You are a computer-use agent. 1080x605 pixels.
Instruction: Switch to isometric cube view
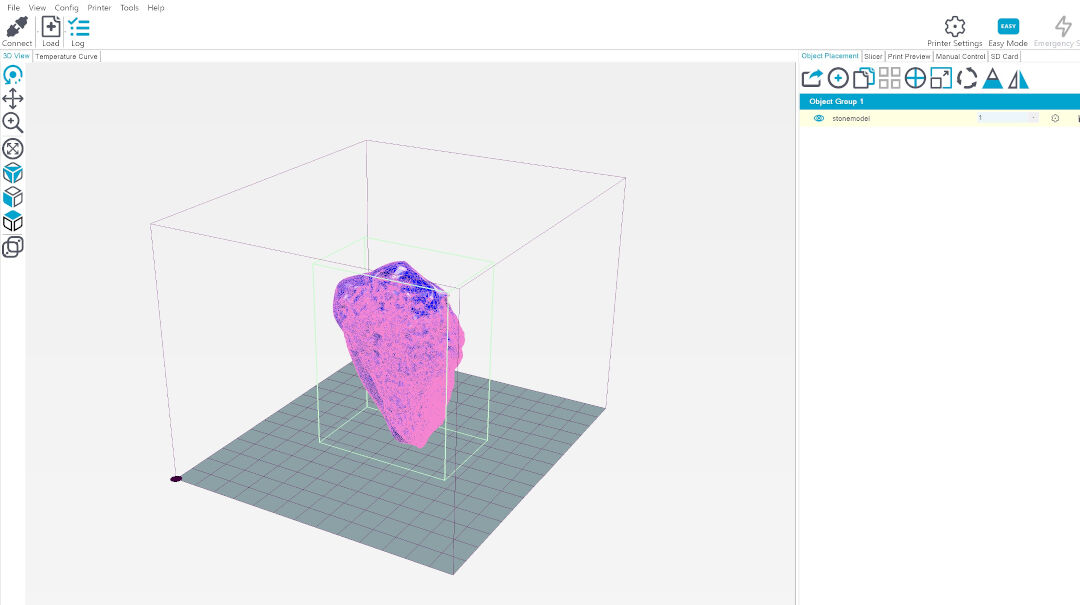coord(13,173)
